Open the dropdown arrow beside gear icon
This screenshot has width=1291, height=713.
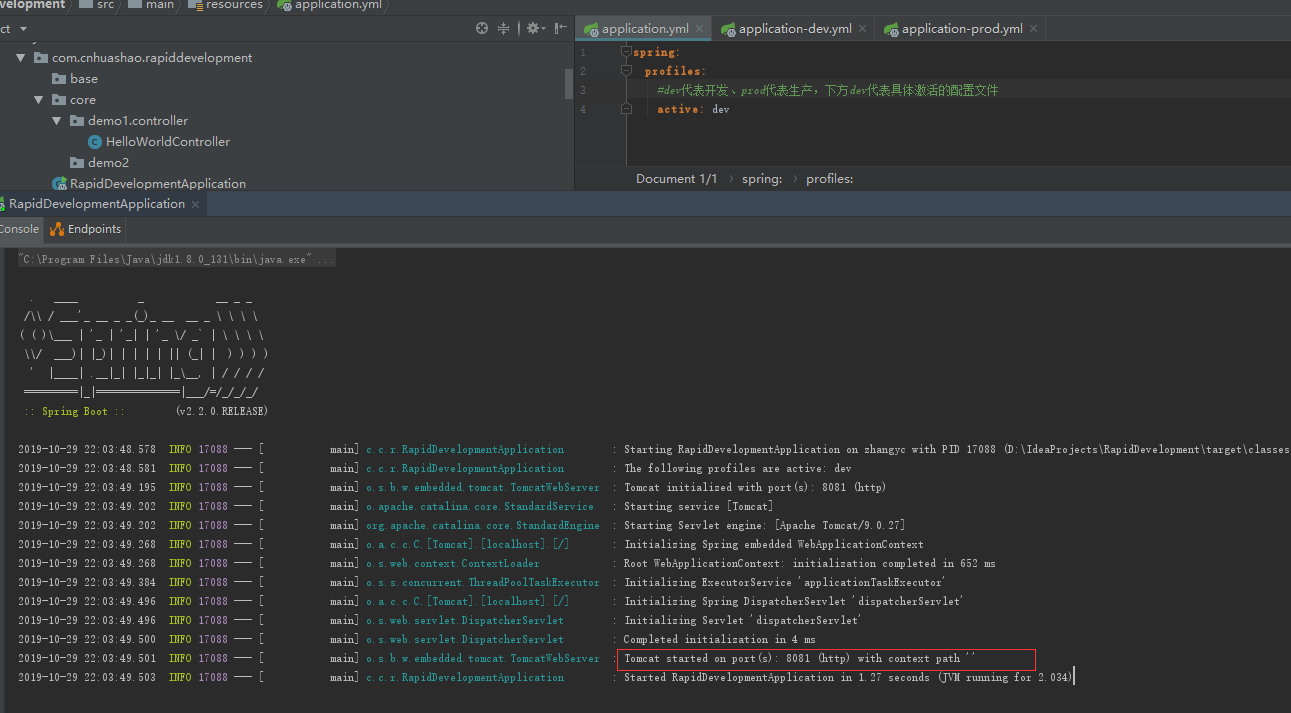[x=544, y=29]
